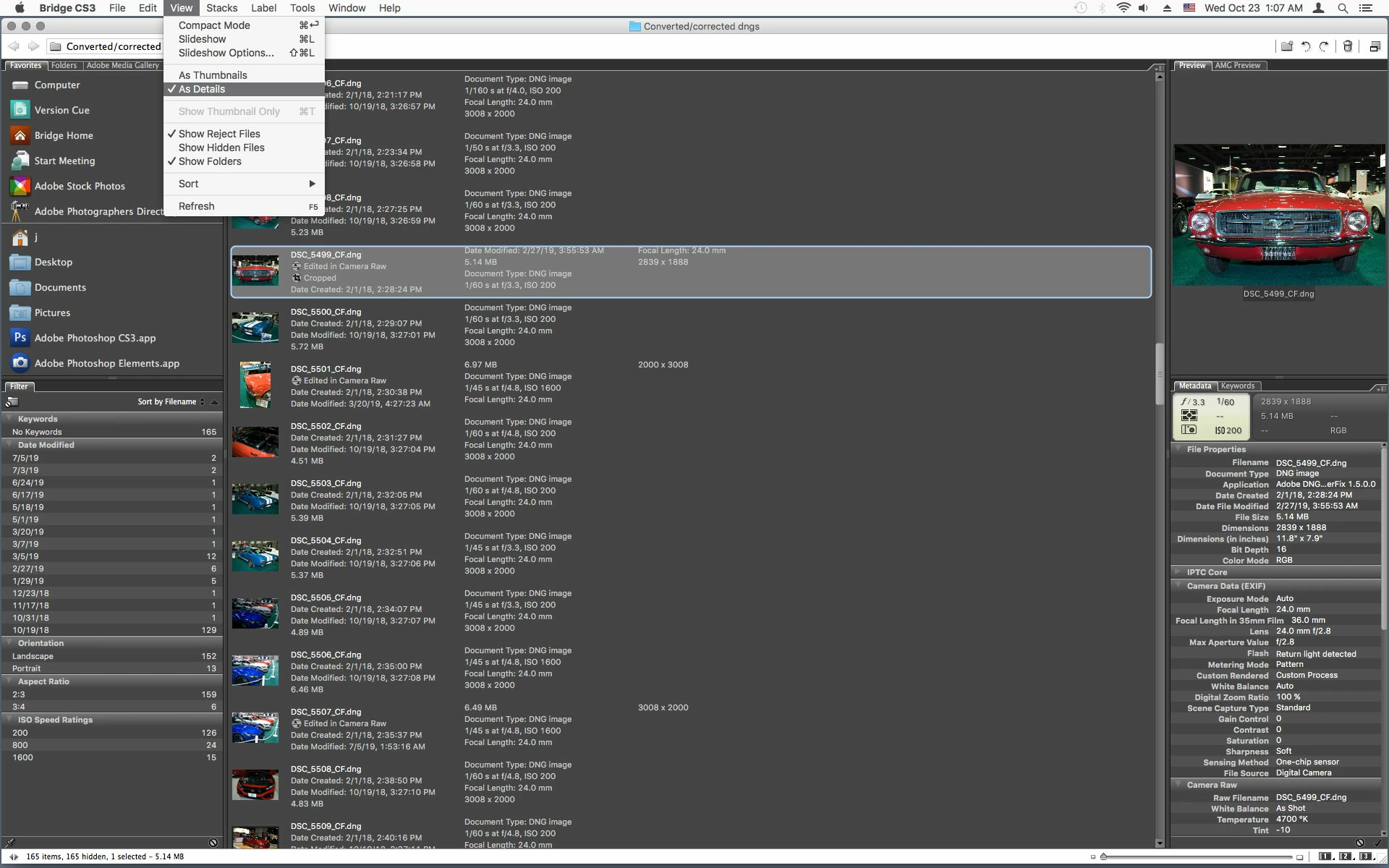Image resolution: width=1389 pixels, height=868 pixels.
Task: Click the delete item trash icon
Action: tap(1348, 46)
